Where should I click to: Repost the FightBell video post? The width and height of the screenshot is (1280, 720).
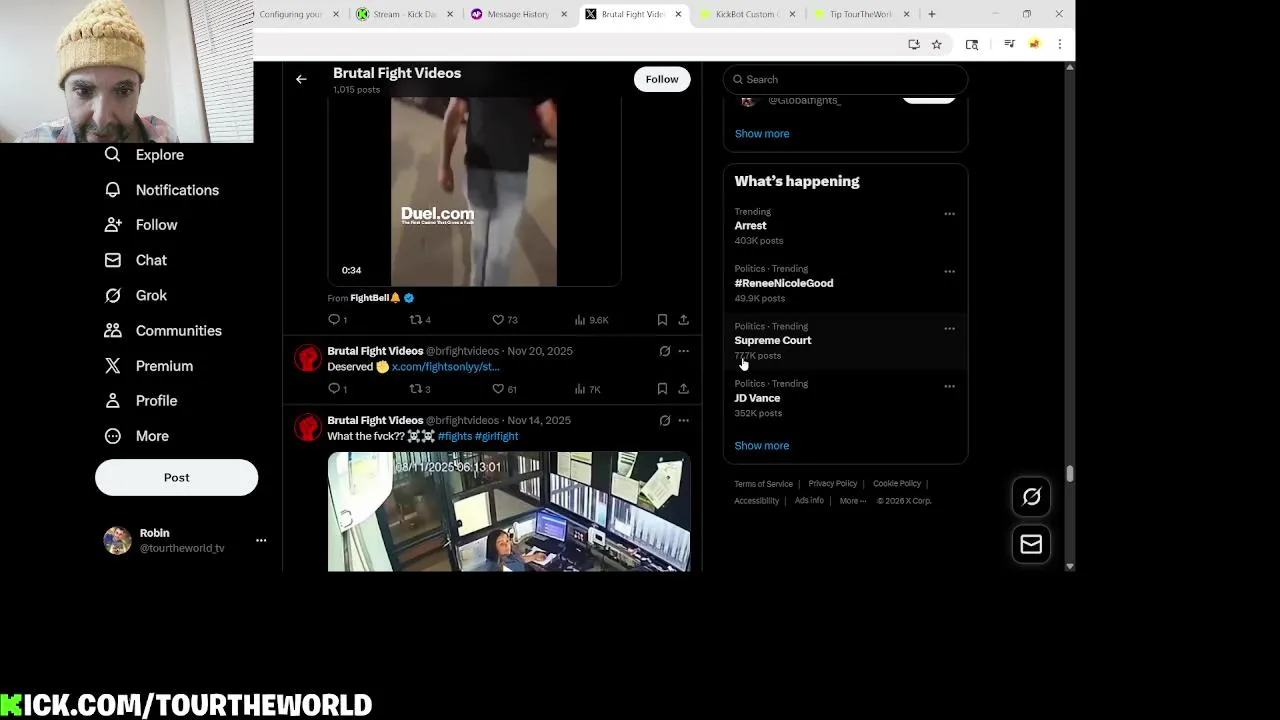(420, 320)
